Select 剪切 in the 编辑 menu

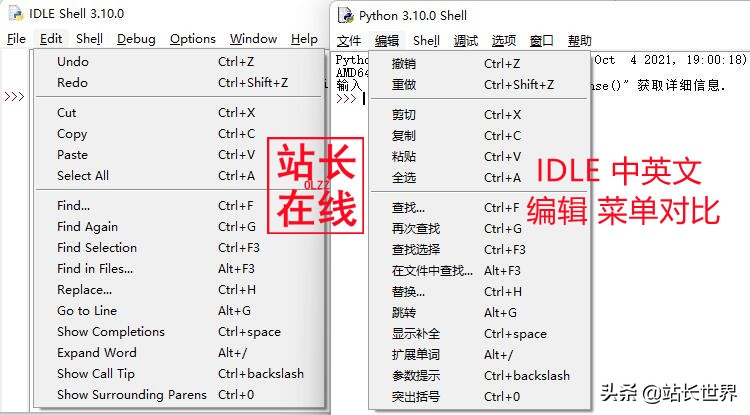pyautogui.click(x=479, y=115)
